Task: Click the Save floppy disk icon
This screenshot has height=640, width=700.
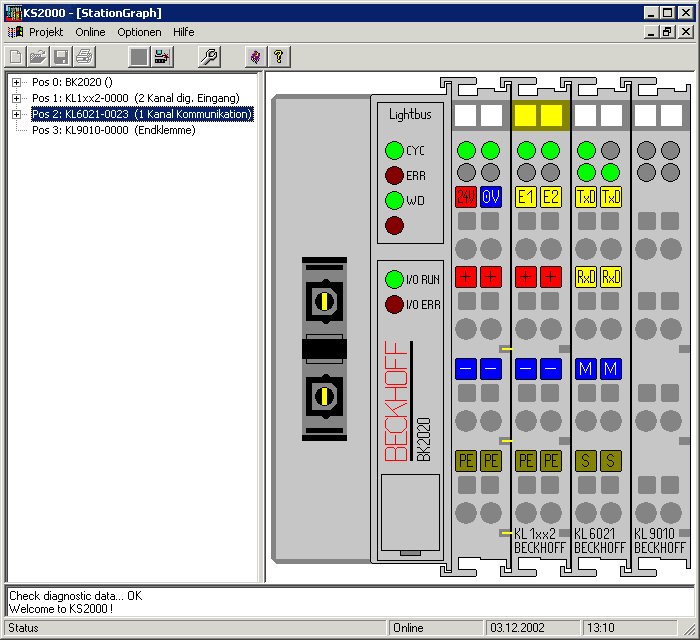Action: click(61, 57)
